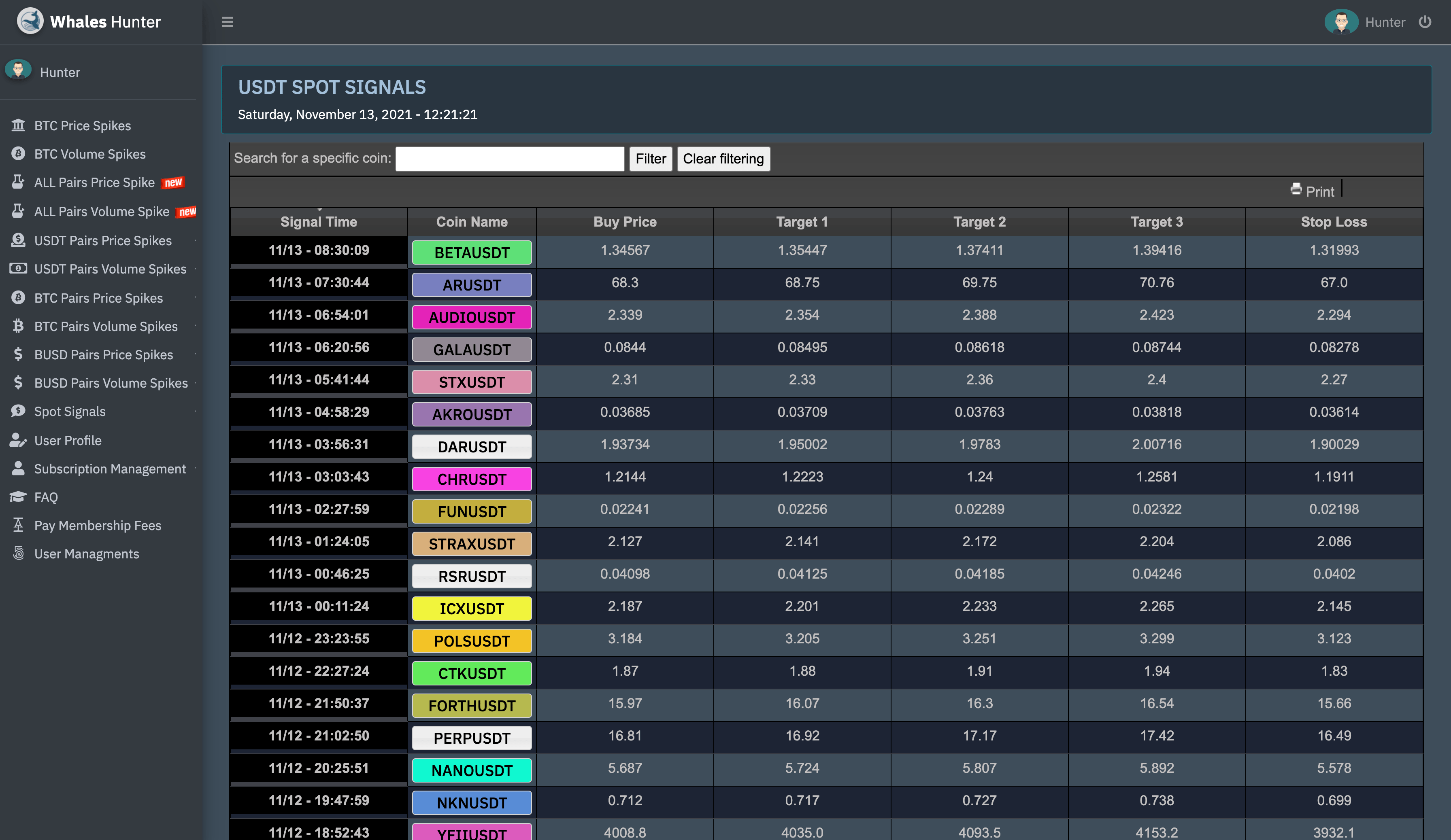Click the Print option
The width and height of the screenshot is (1451, 840).
[x=1312, y=191]
